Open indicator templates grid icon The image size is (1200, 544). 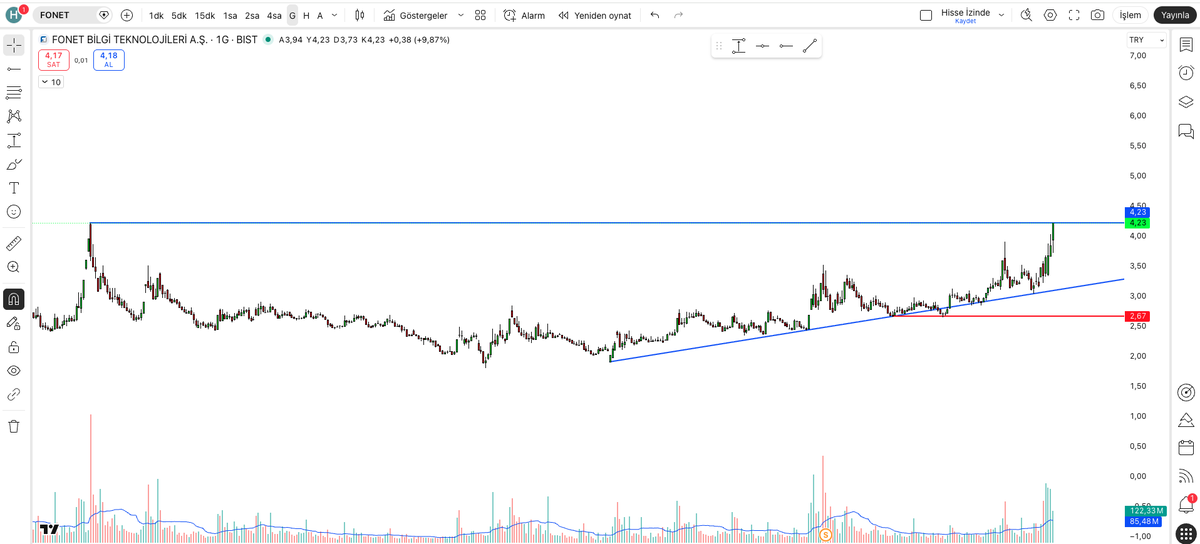click(x=480, y=15)
